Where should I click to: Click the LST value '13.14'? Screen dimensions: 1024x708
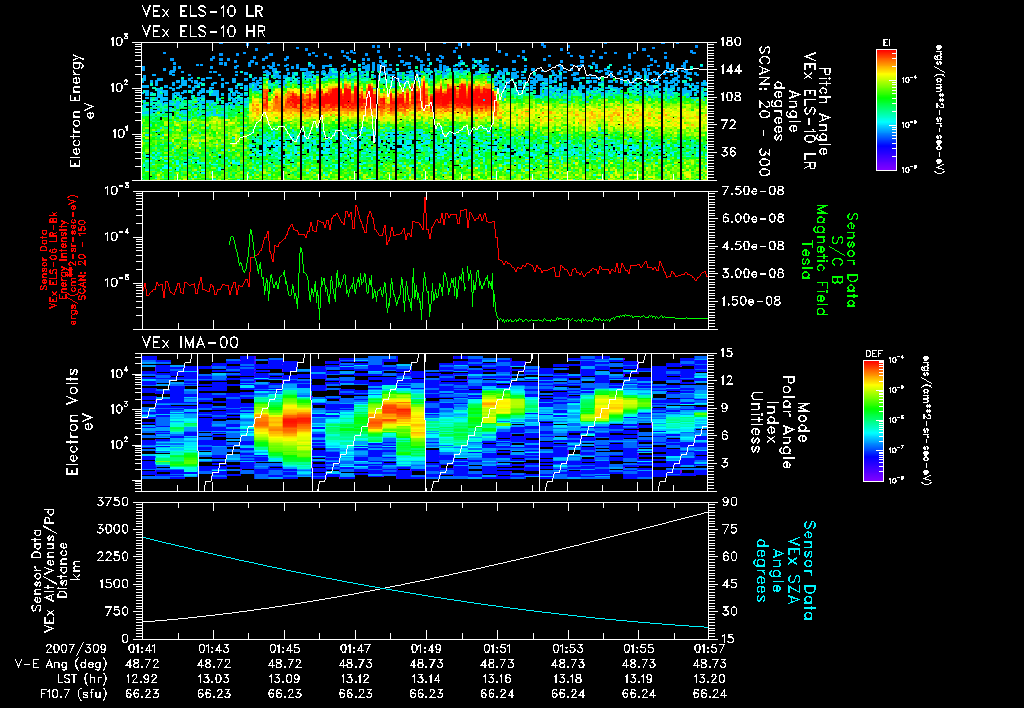click(x=426, y=679)
